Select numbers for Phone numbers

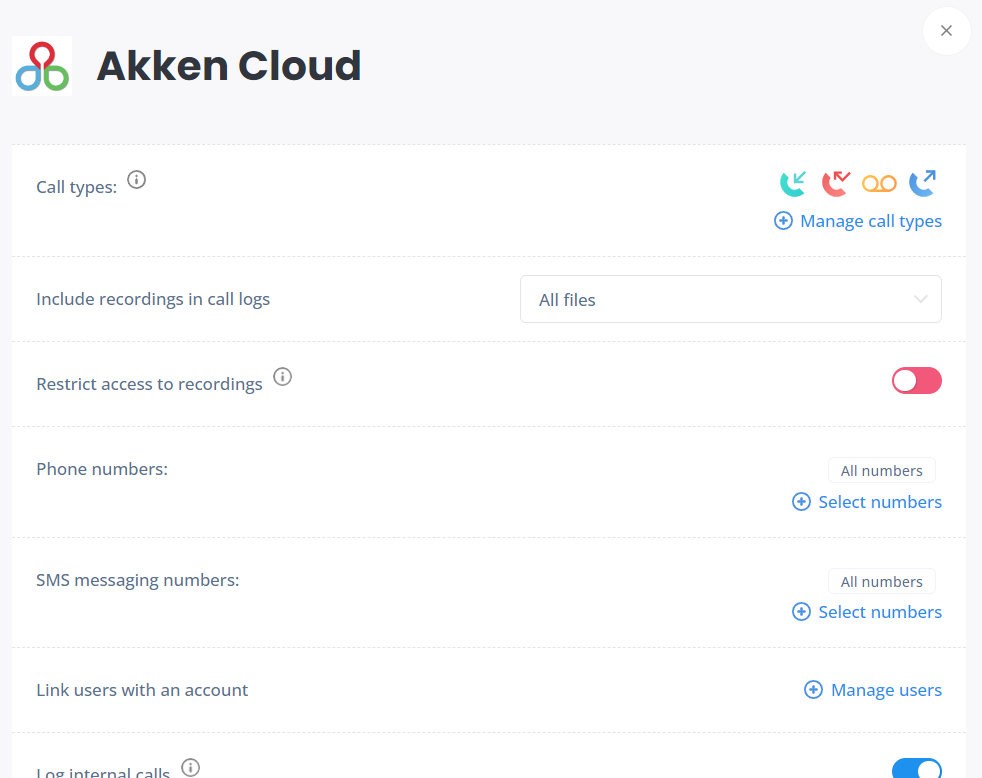[880, 502]
